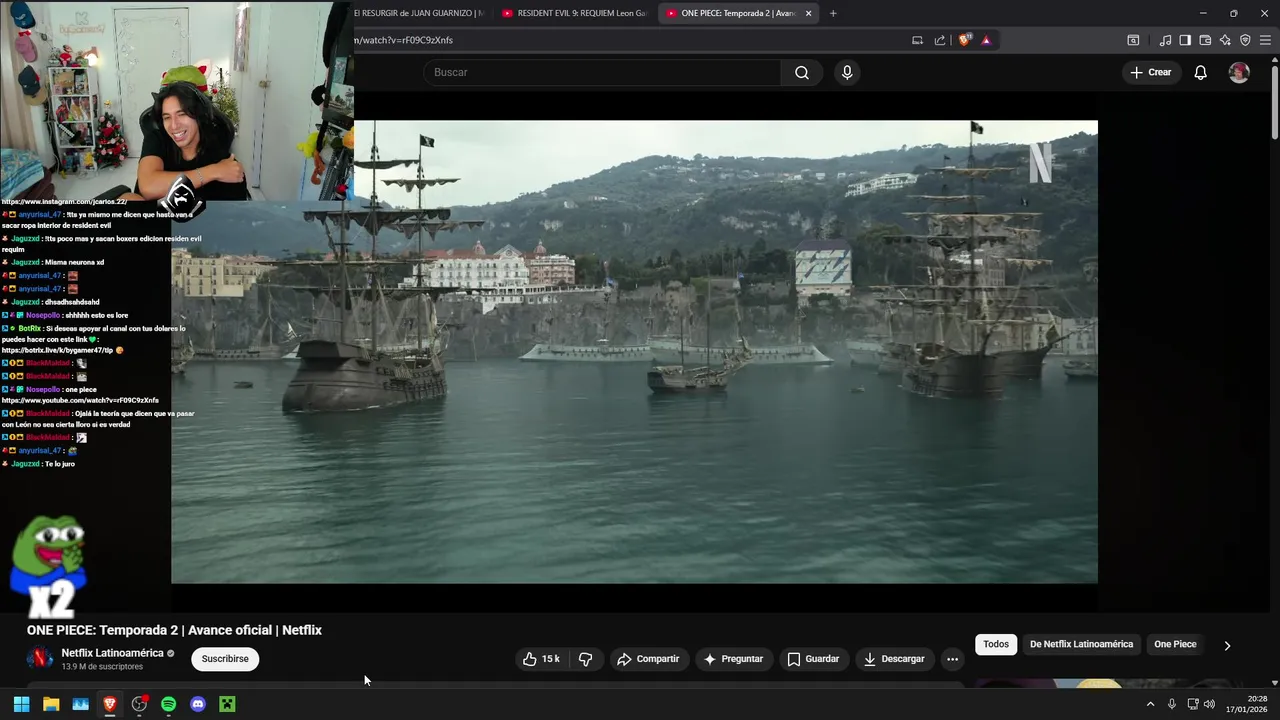Click the YouTube search magnifier button
Image resolution: width=1280 pixels, height=720 pixels.
click(x=802, y=72)
